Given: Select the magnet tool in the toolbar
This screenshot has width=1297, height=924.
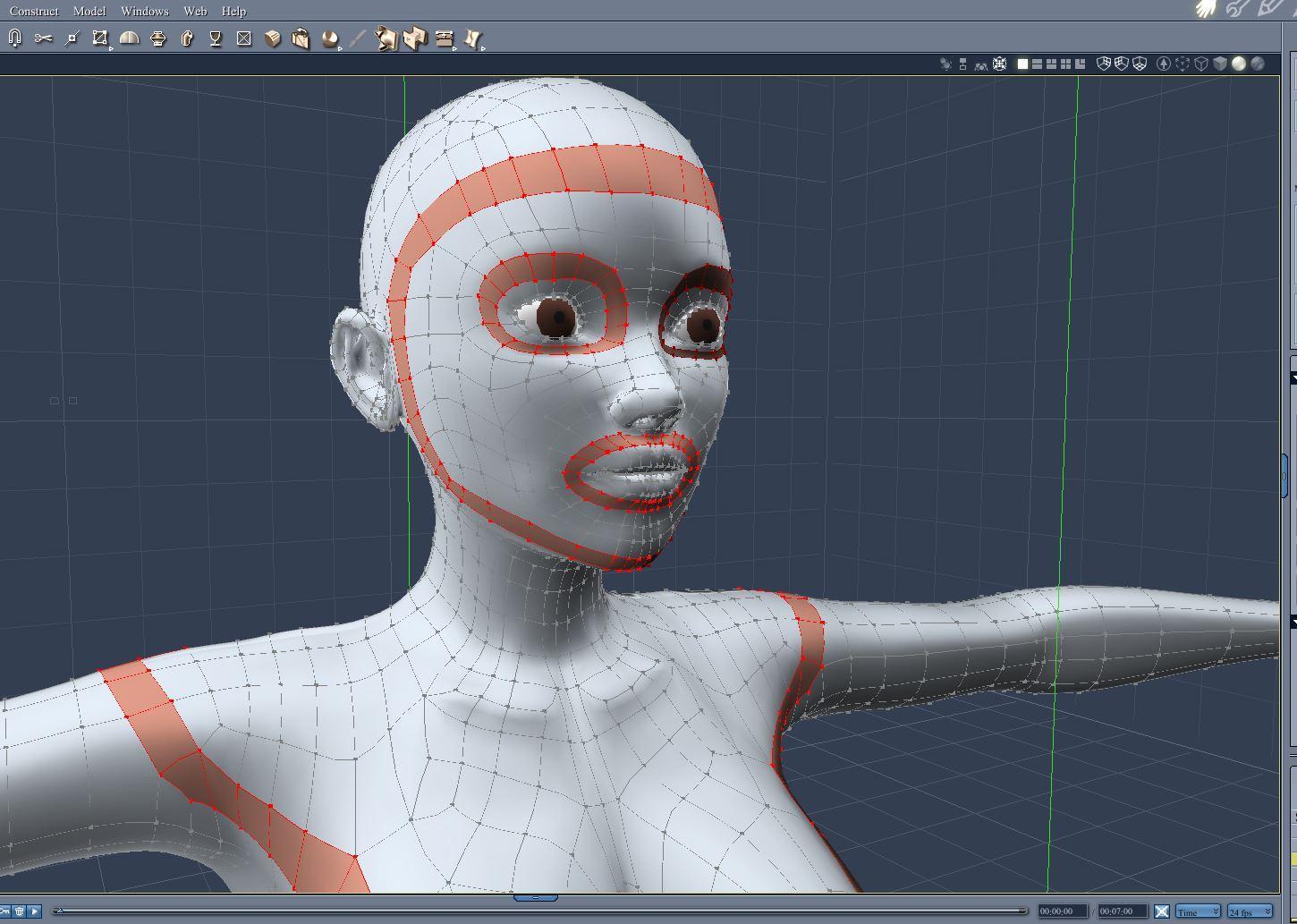Looking at the screenshot, I should tap(14, 38).
